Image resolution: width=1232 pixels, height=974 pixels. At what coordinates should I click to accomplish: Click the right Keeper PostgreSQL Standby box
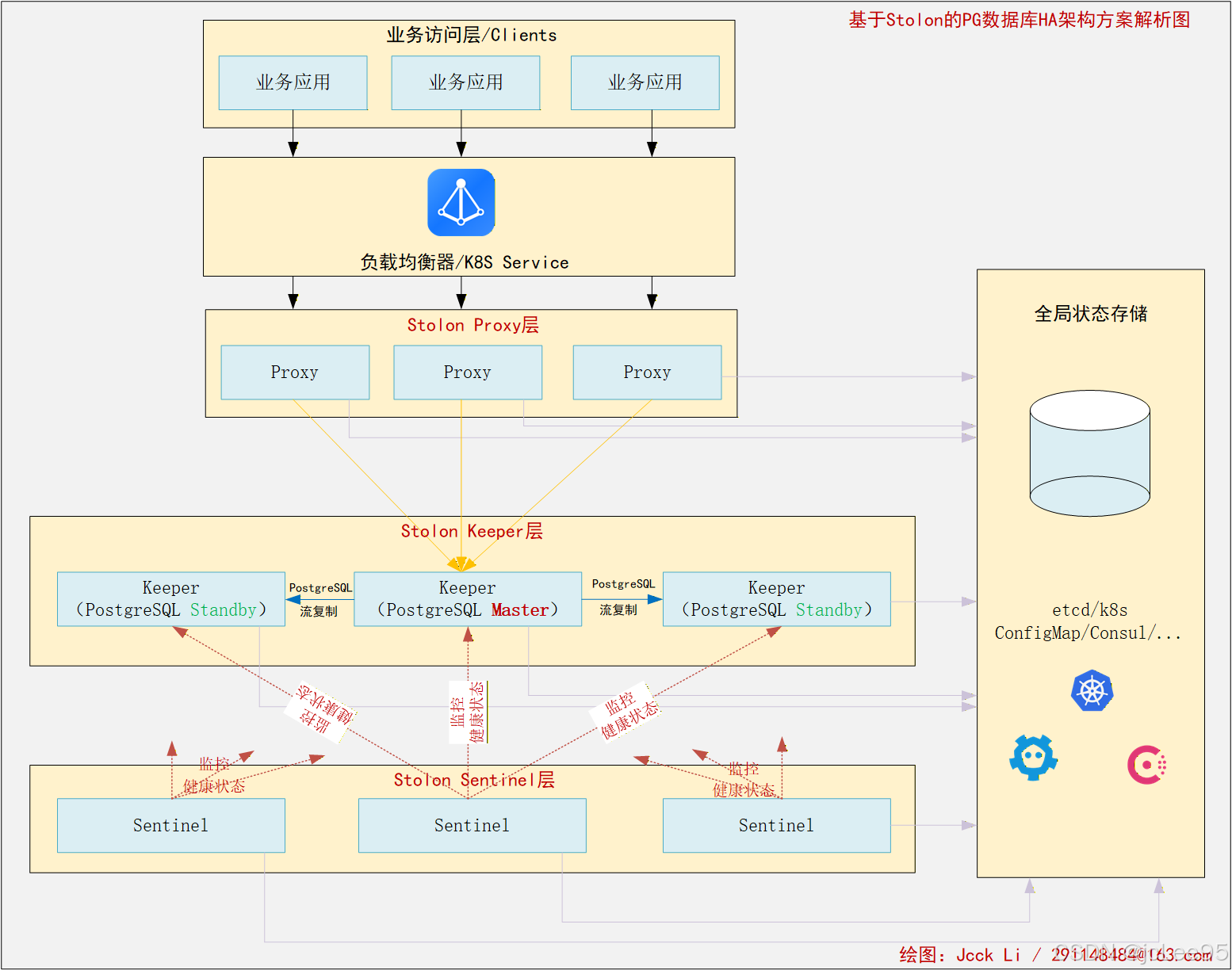(775, 599)
